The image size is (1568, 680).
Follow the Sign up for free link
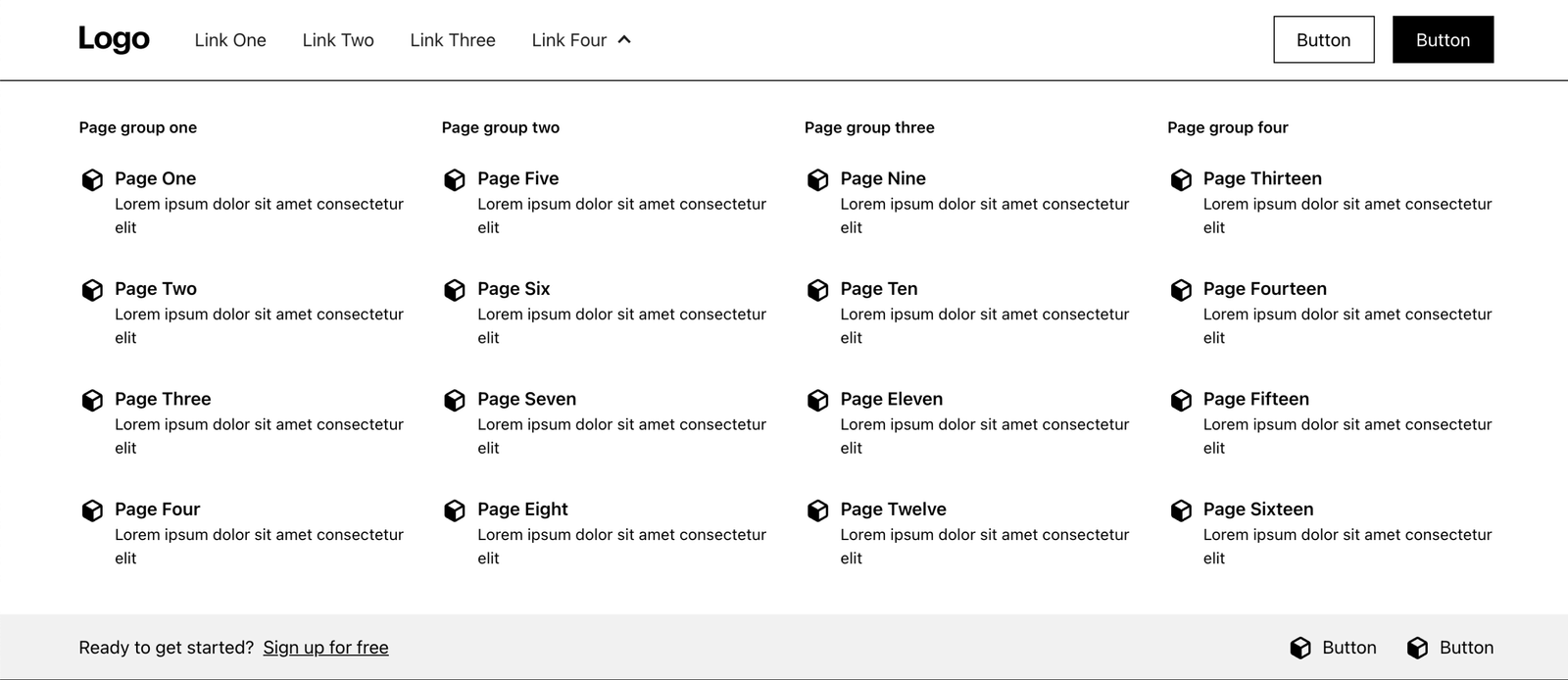click(x=325, y=648)
